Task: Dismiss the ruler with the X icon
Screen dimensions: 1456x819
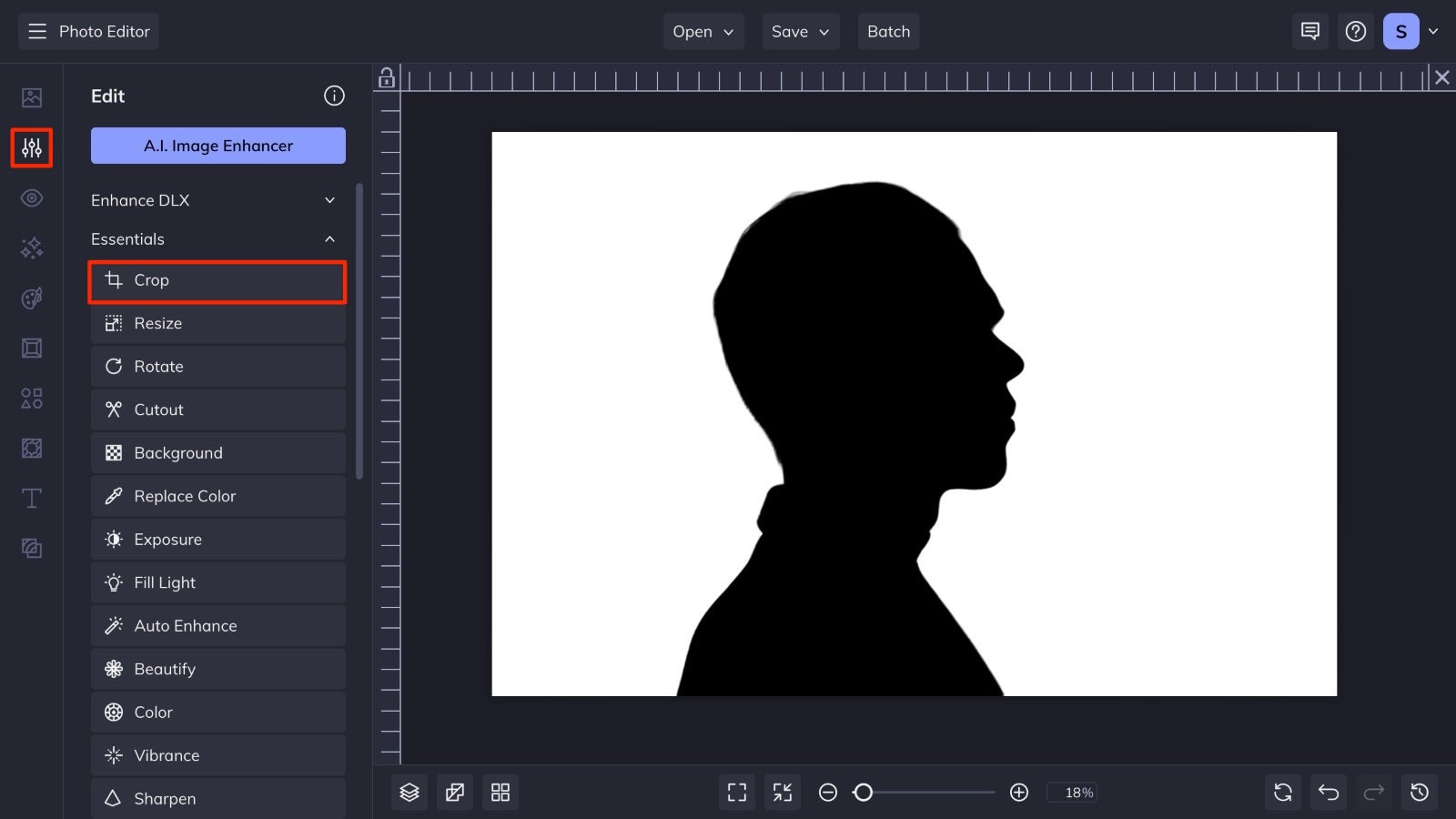Action: coord(1441,77)
